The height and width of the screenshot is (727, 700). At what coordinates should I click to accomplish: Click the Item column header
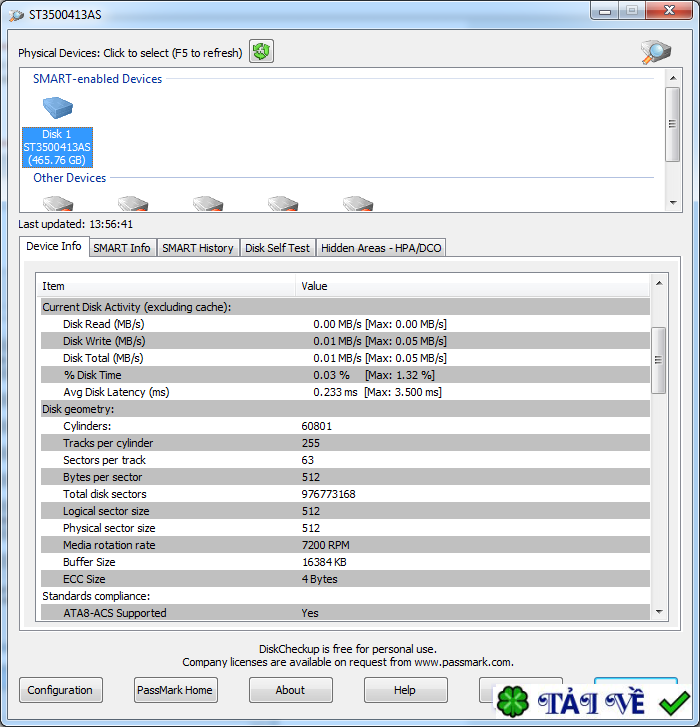166,286
